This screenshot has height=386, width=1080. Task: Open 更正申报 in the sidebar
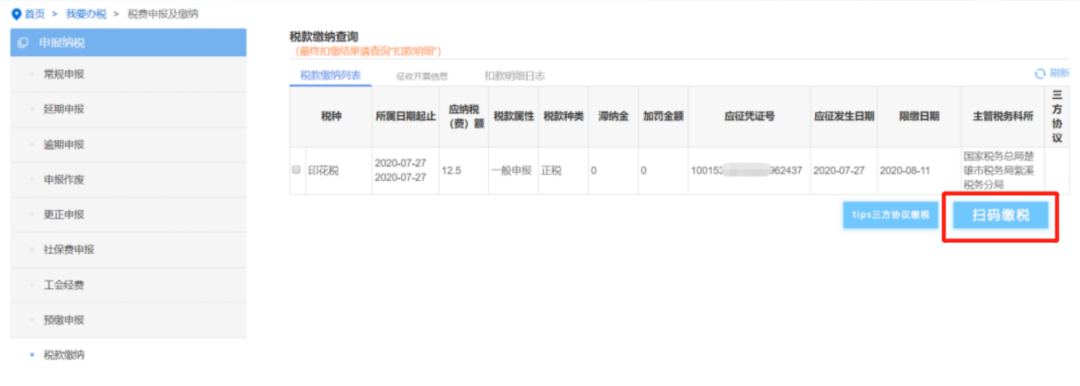tap(129, 215)
